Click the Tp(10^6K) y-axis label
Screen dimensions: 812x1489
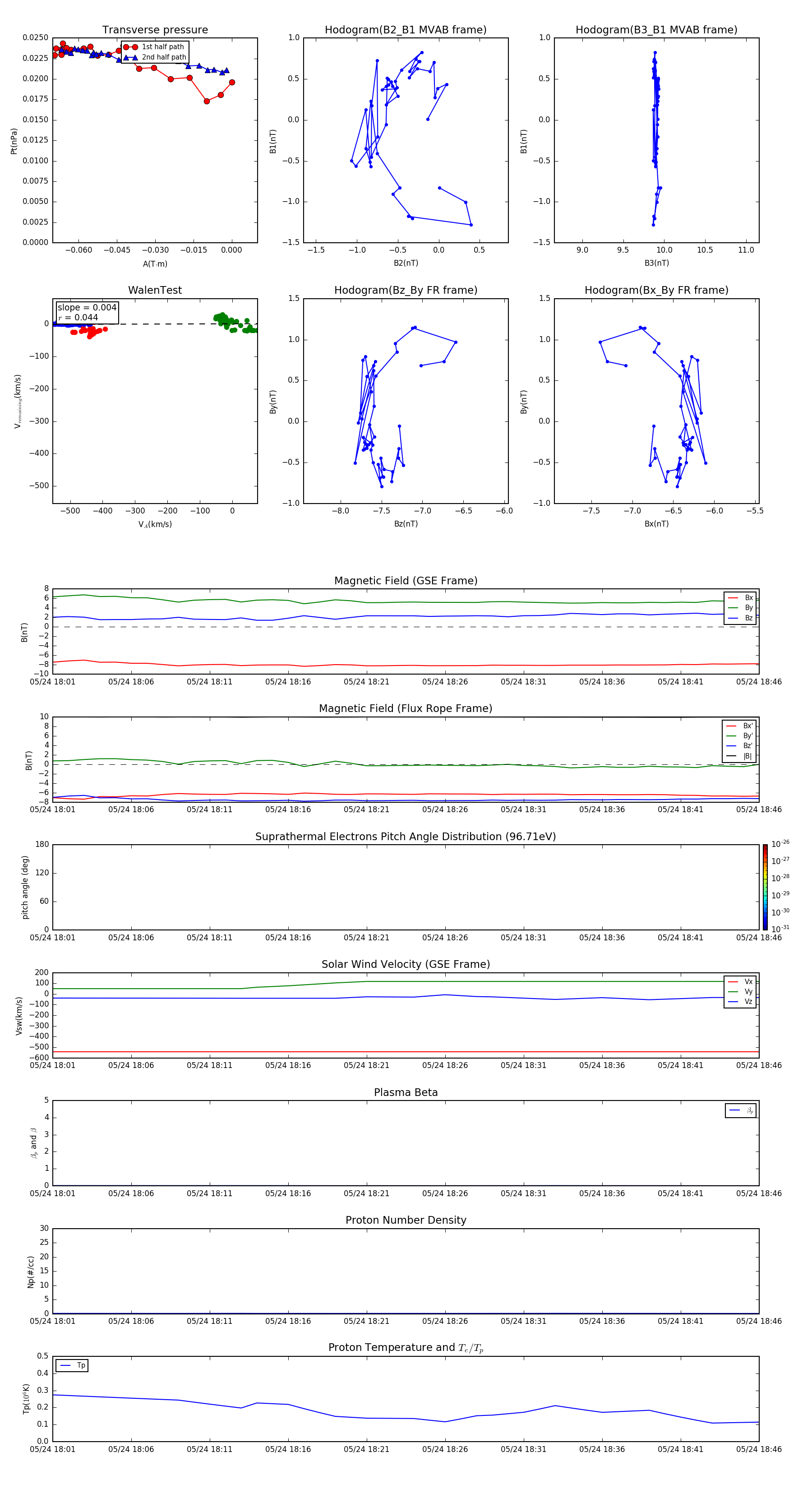(26, 1399)
